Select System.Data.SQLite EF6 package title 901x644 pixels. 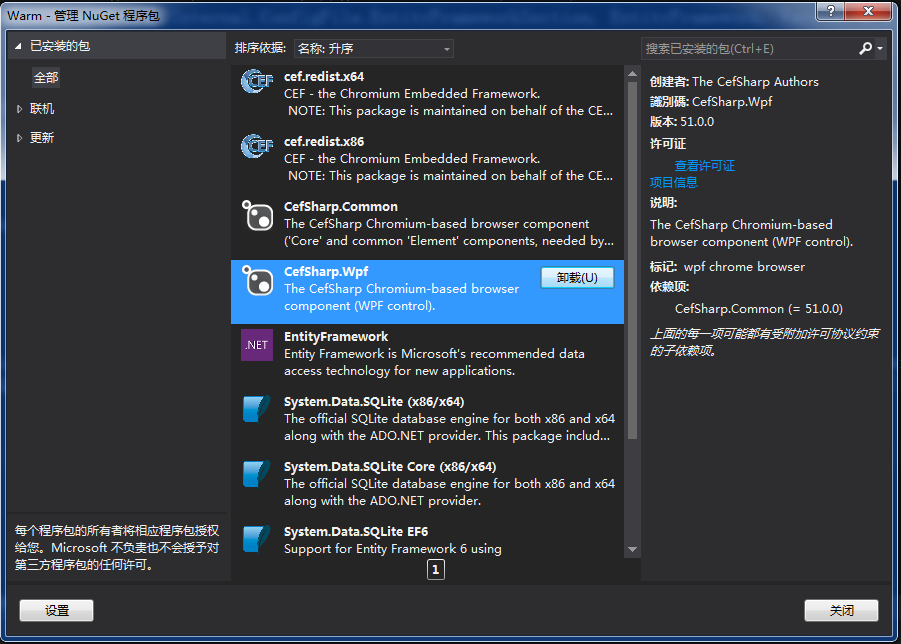click(x=356, y=531)
